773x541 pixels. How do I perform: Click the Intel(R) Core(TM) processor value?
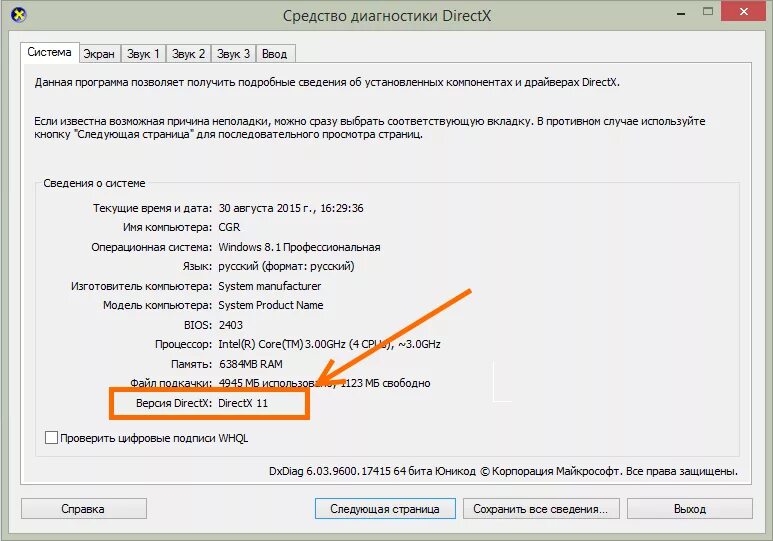pos(329,344)
